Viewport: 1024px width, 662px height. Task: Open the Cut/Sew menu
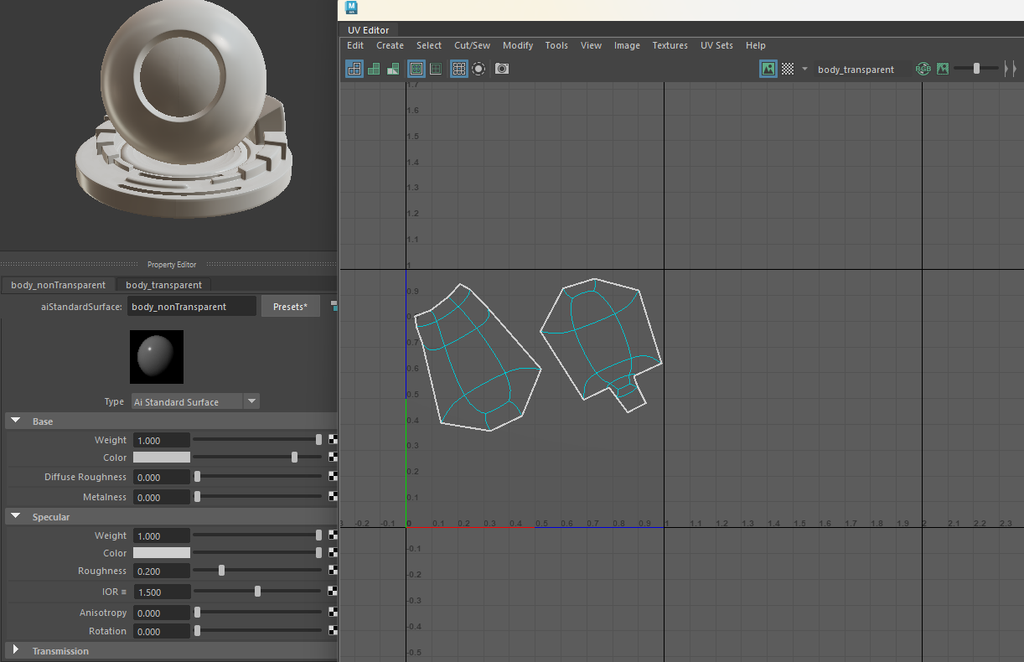coord(471,45)
